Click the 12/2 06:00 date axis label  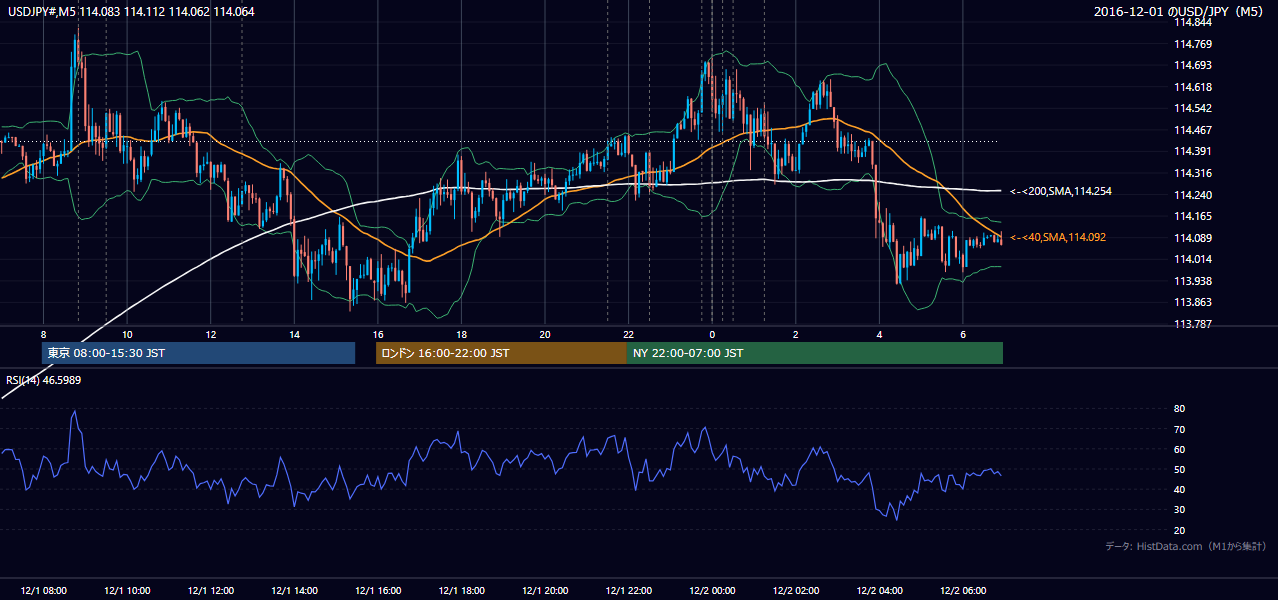tap(962, 590)
